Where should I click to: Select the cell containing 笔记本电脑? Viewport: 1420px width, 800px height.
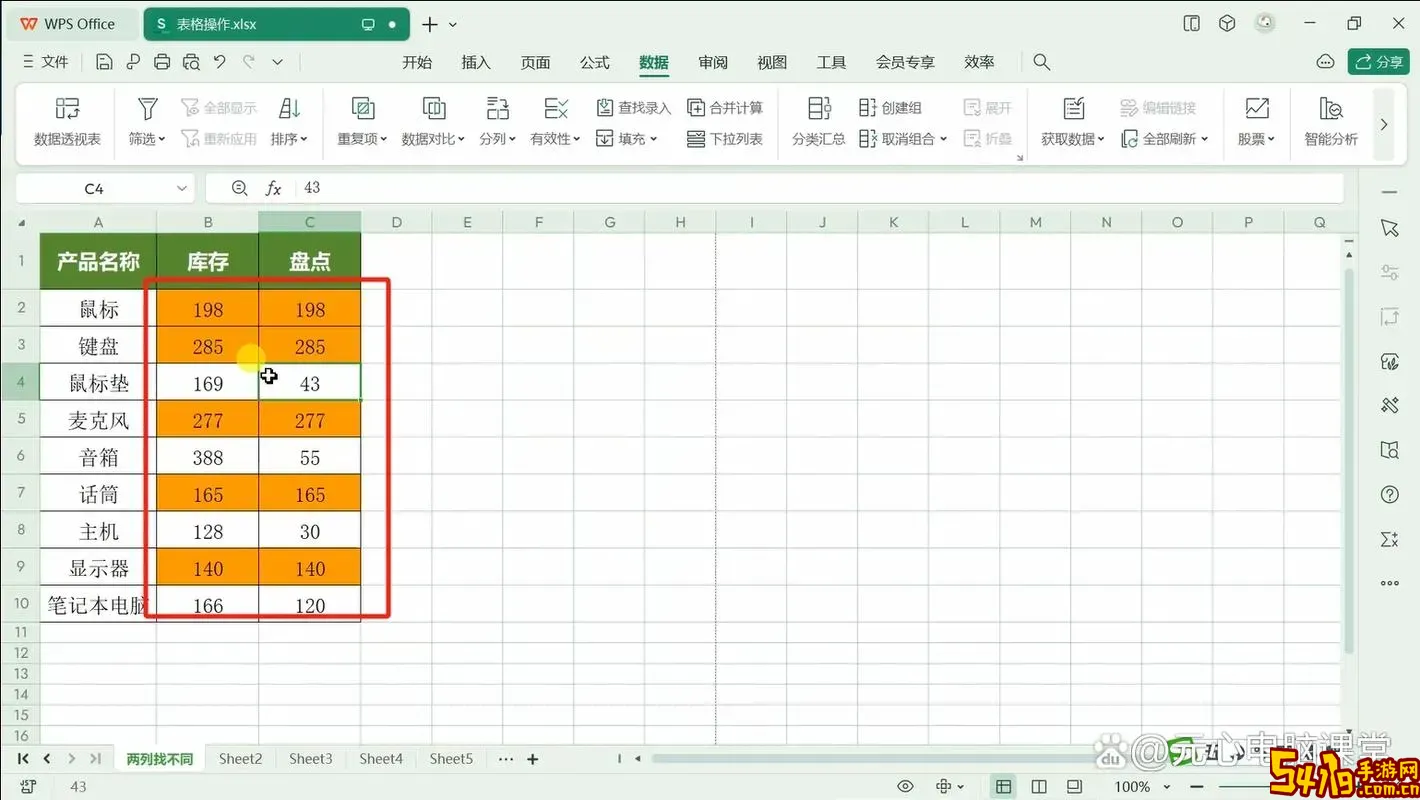[98, 605]
